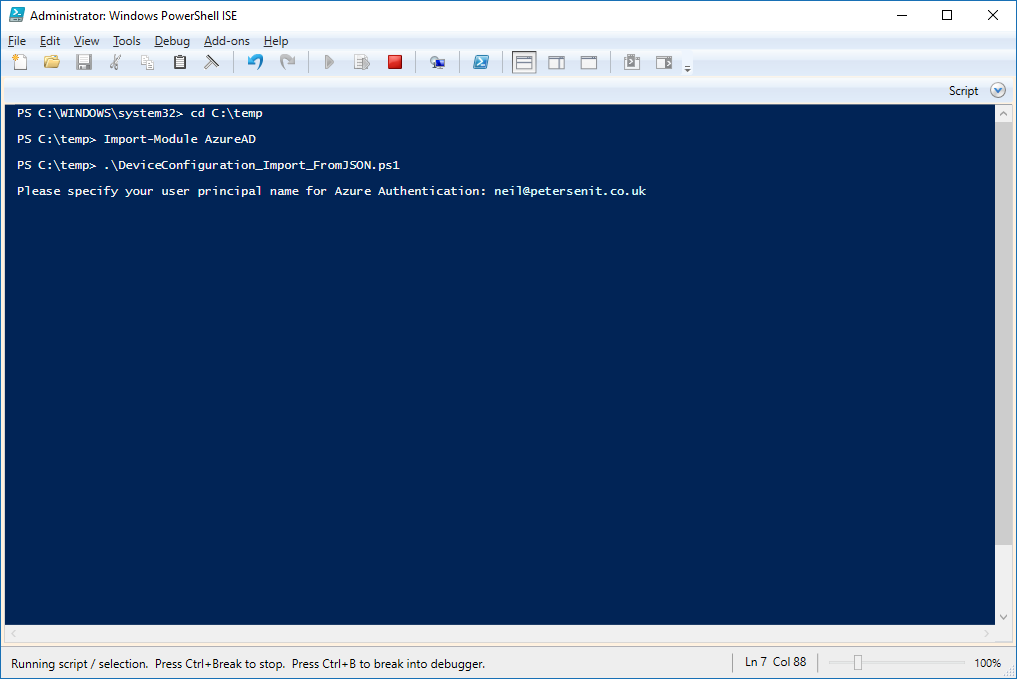Show the Command window icon
This screenshot has width=1017, height=679.
coord(632,62)
